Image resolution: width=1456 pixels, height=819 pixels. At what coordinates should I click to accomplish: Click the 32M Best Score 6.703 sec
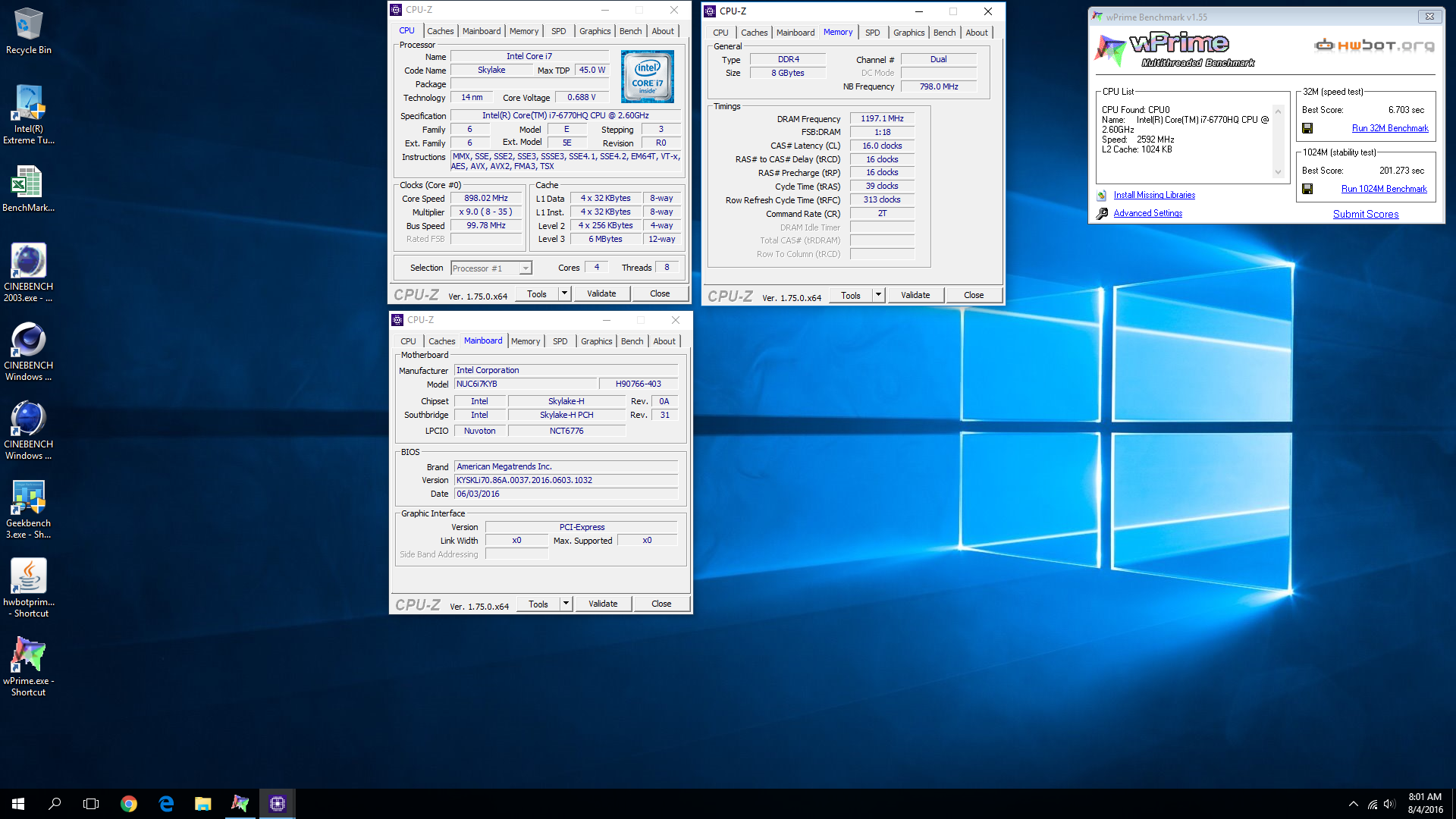pos(1406,110)
